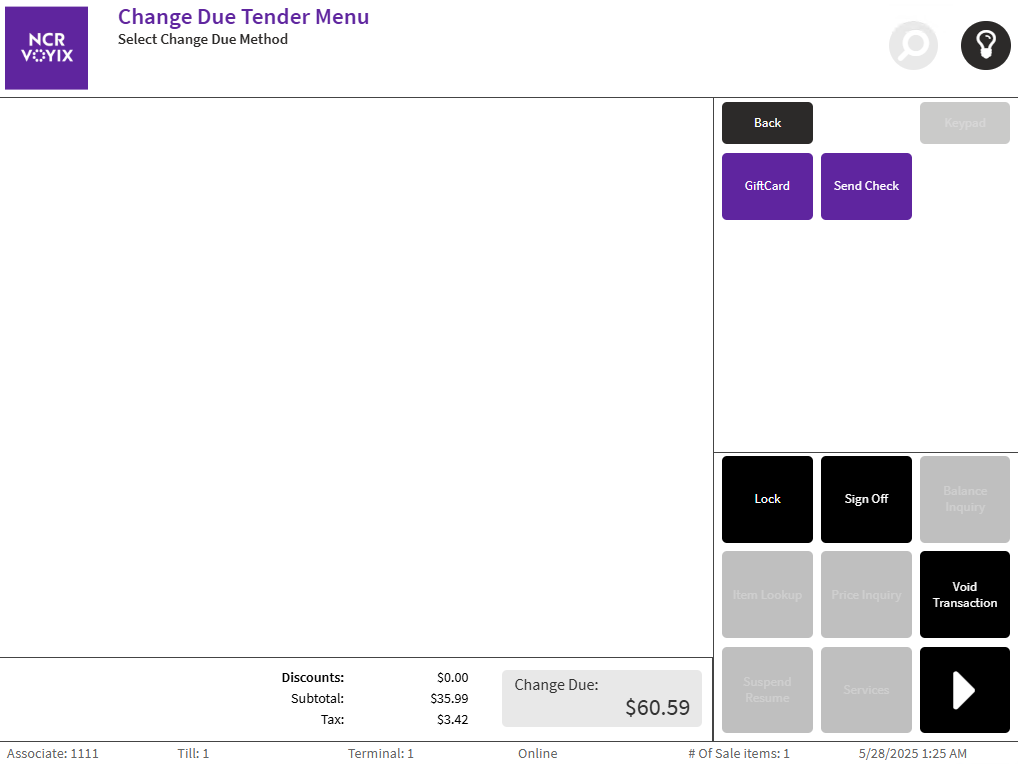The width and height of the screenshot is (1018, 764).
Task: Open Item Lookup
Action: tap(767, 594)
